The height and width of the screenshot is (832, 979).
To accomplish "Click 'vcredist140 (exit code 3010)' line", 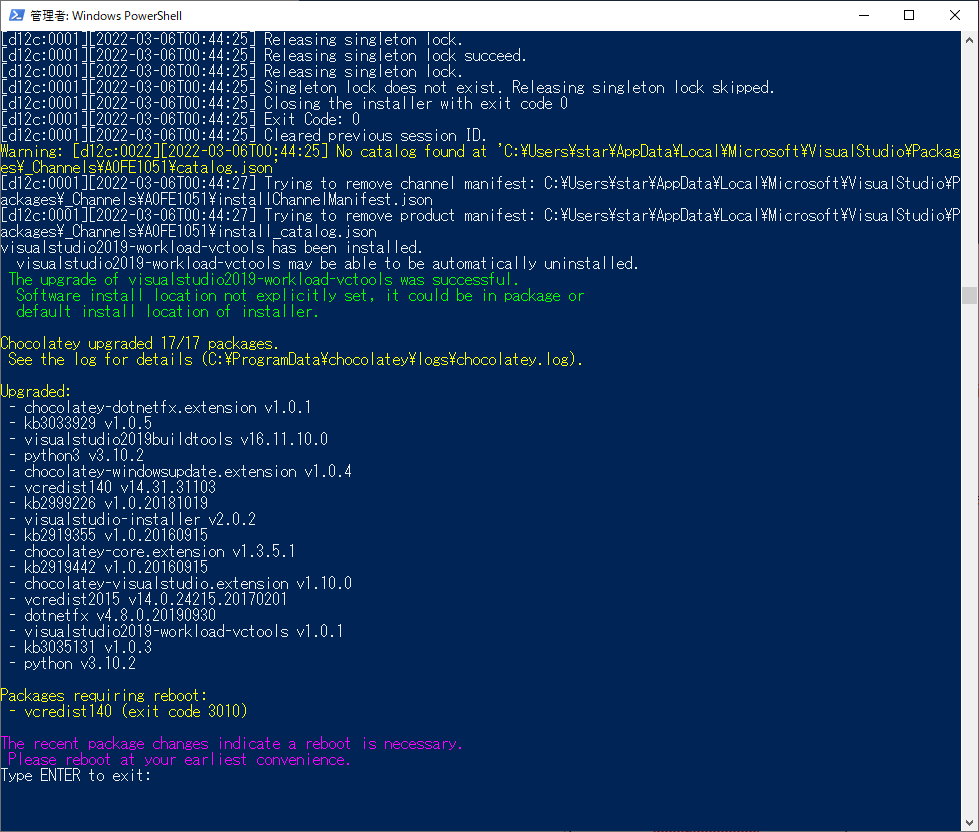I will coord(136,712).
